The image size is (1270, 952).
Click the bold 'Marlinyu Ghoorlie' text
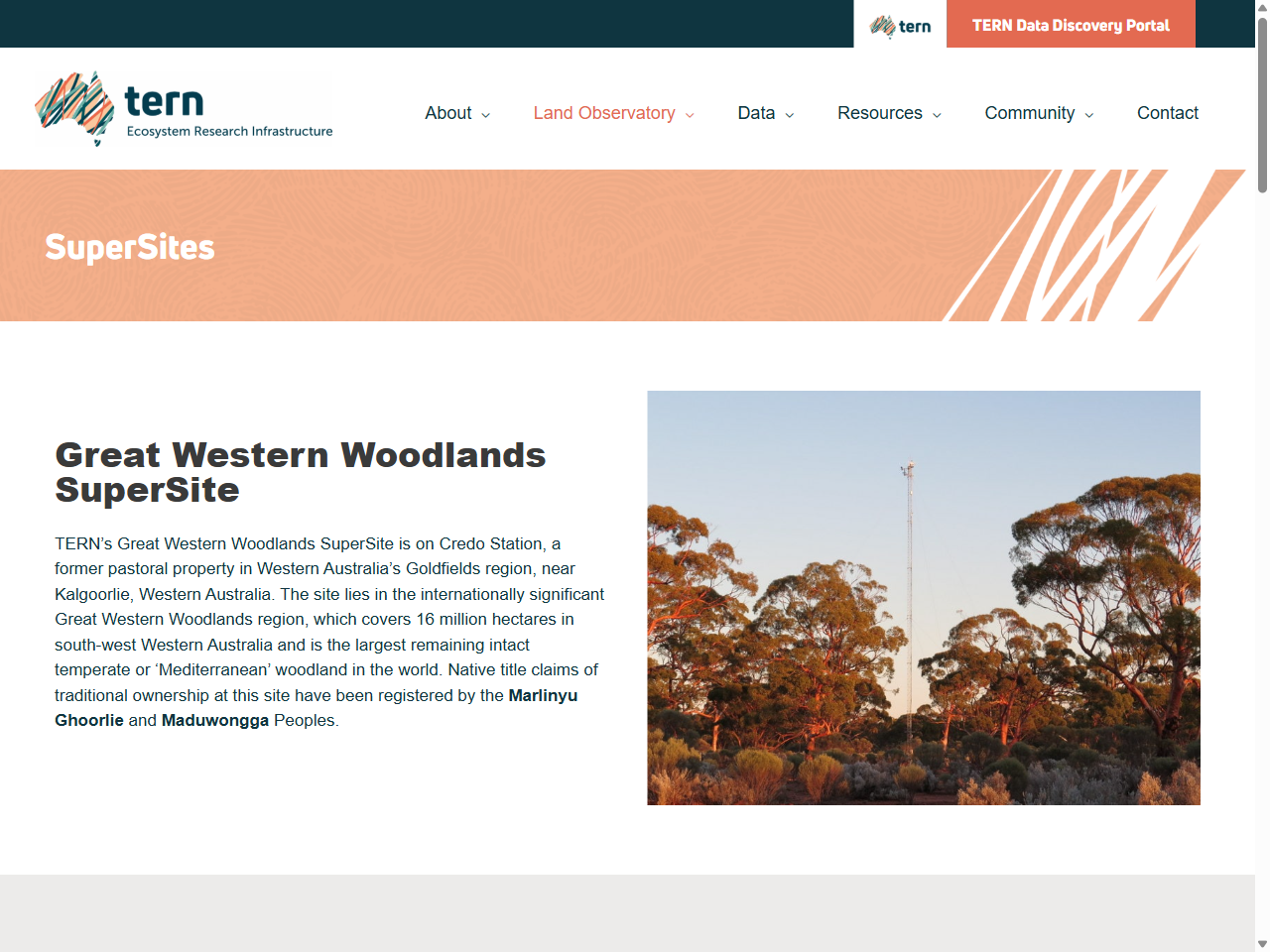(x=543, y=695)
